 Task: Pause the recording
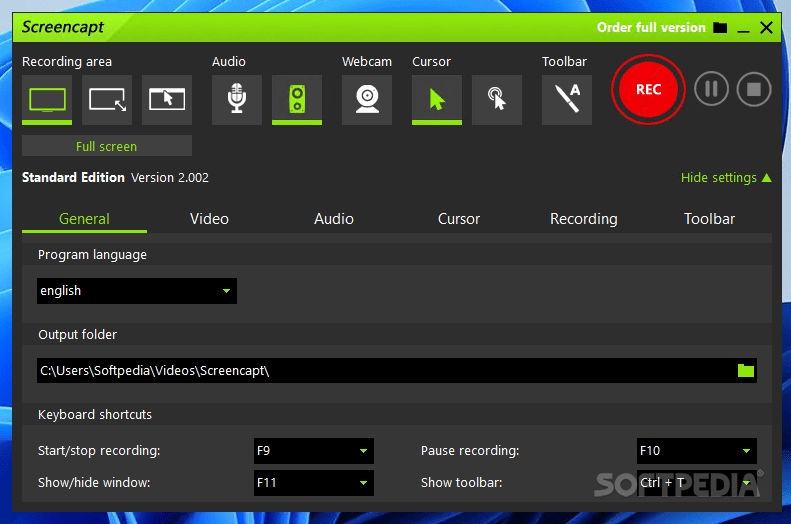pos(711,89)
